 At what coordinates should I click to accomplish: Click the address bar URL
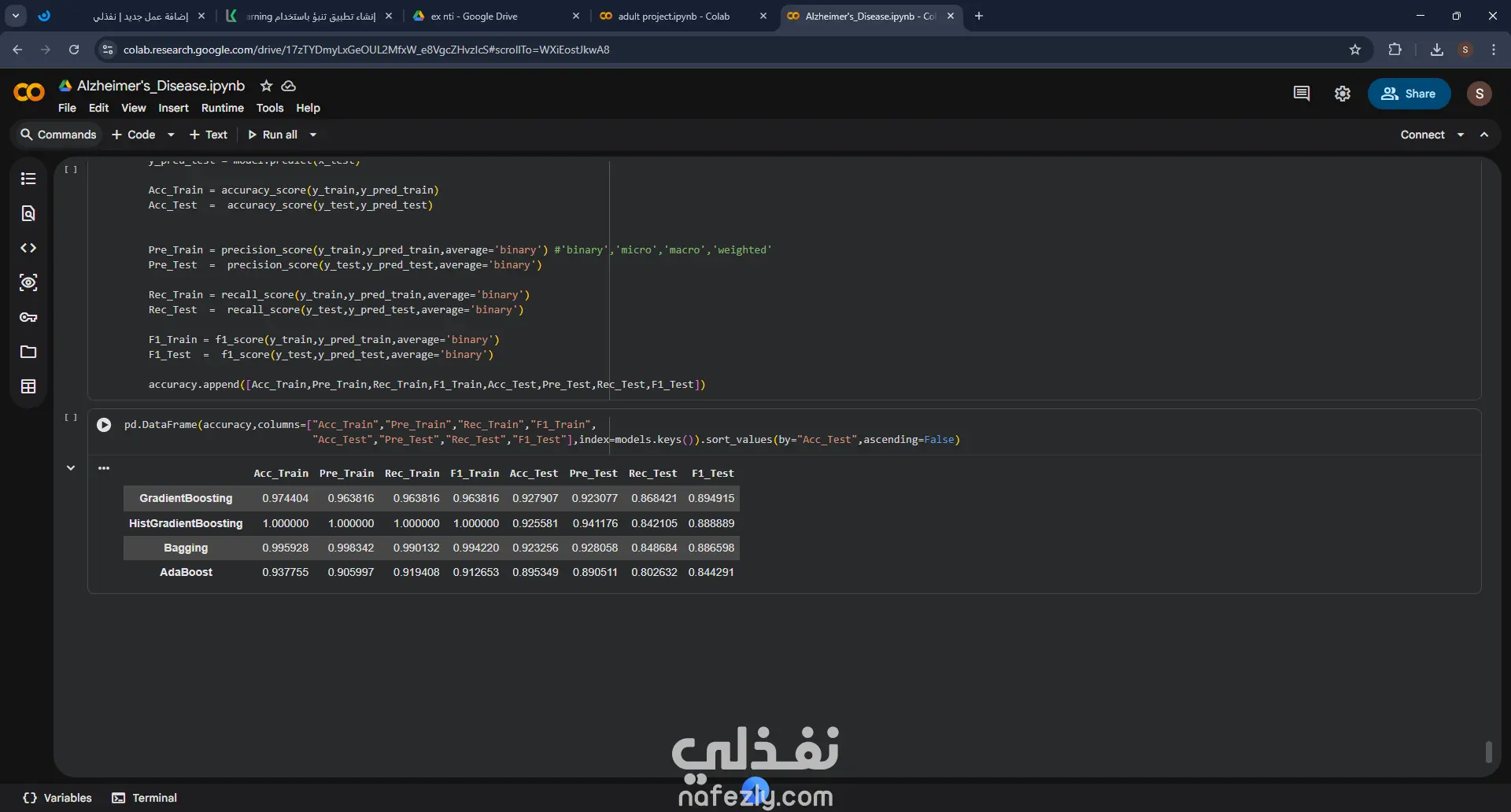[366, 50]
